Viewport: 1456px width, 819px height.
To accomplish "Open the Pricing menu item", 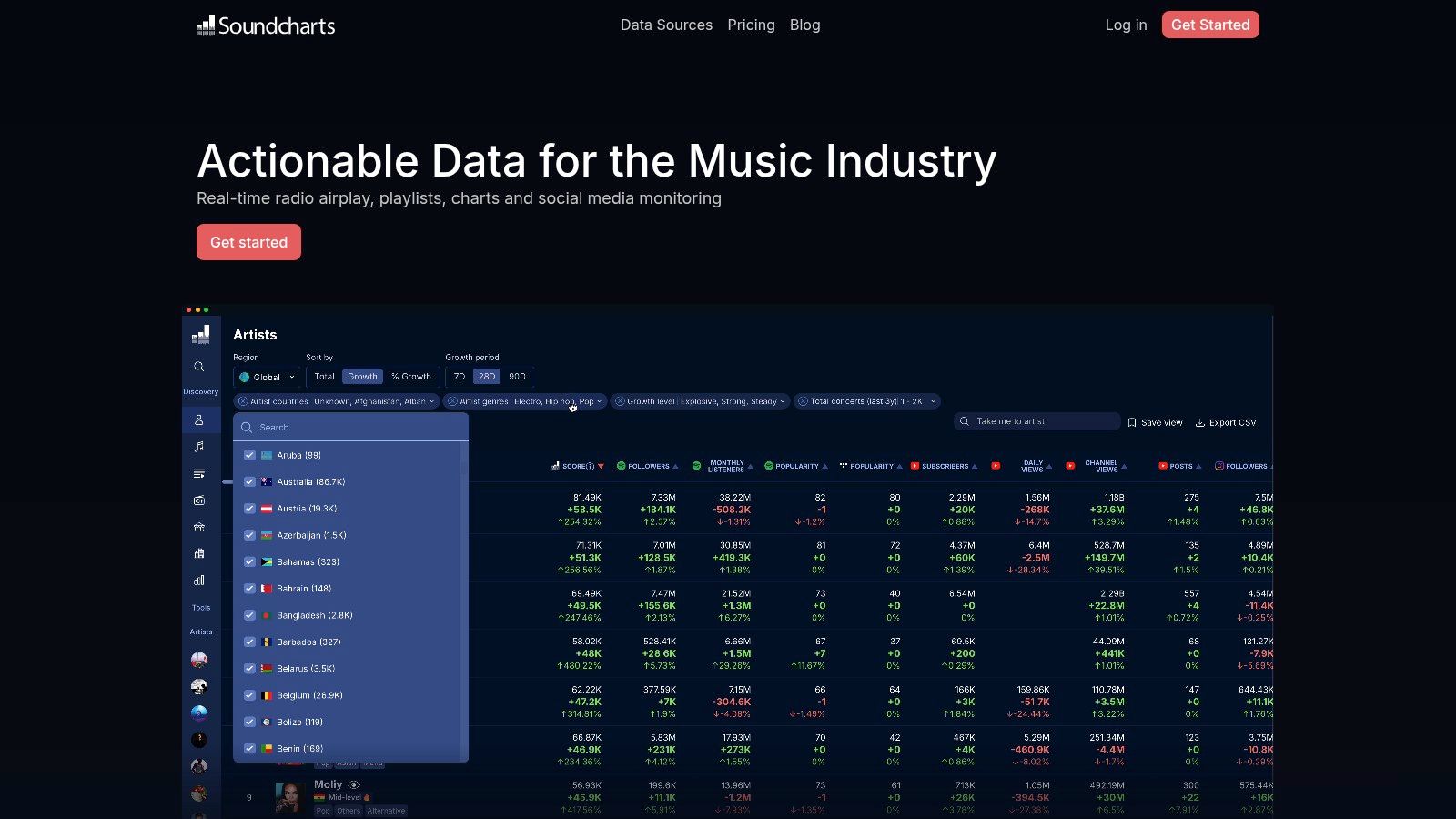I will point(752,25).
